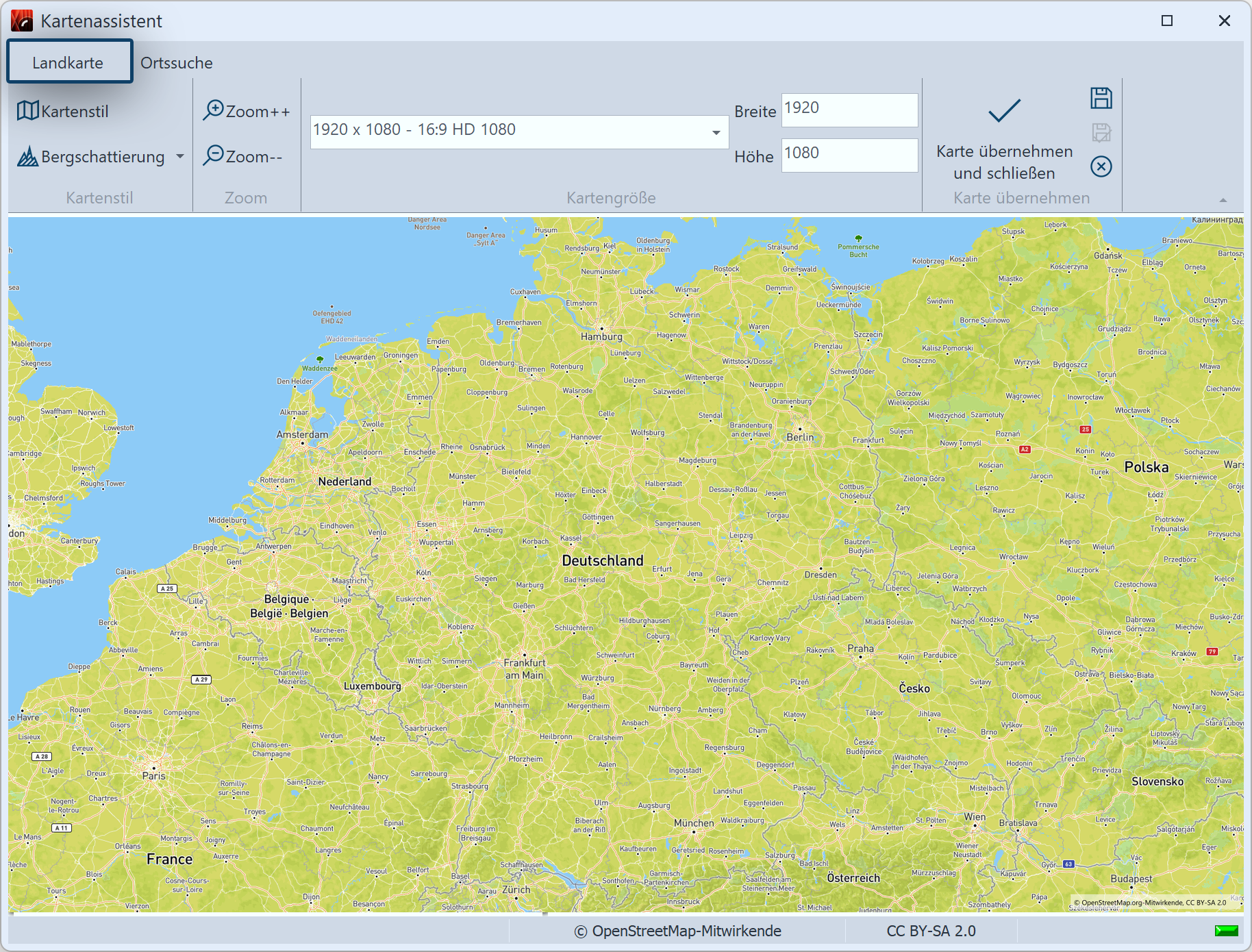Click the floppy disk save icon

1101,98
